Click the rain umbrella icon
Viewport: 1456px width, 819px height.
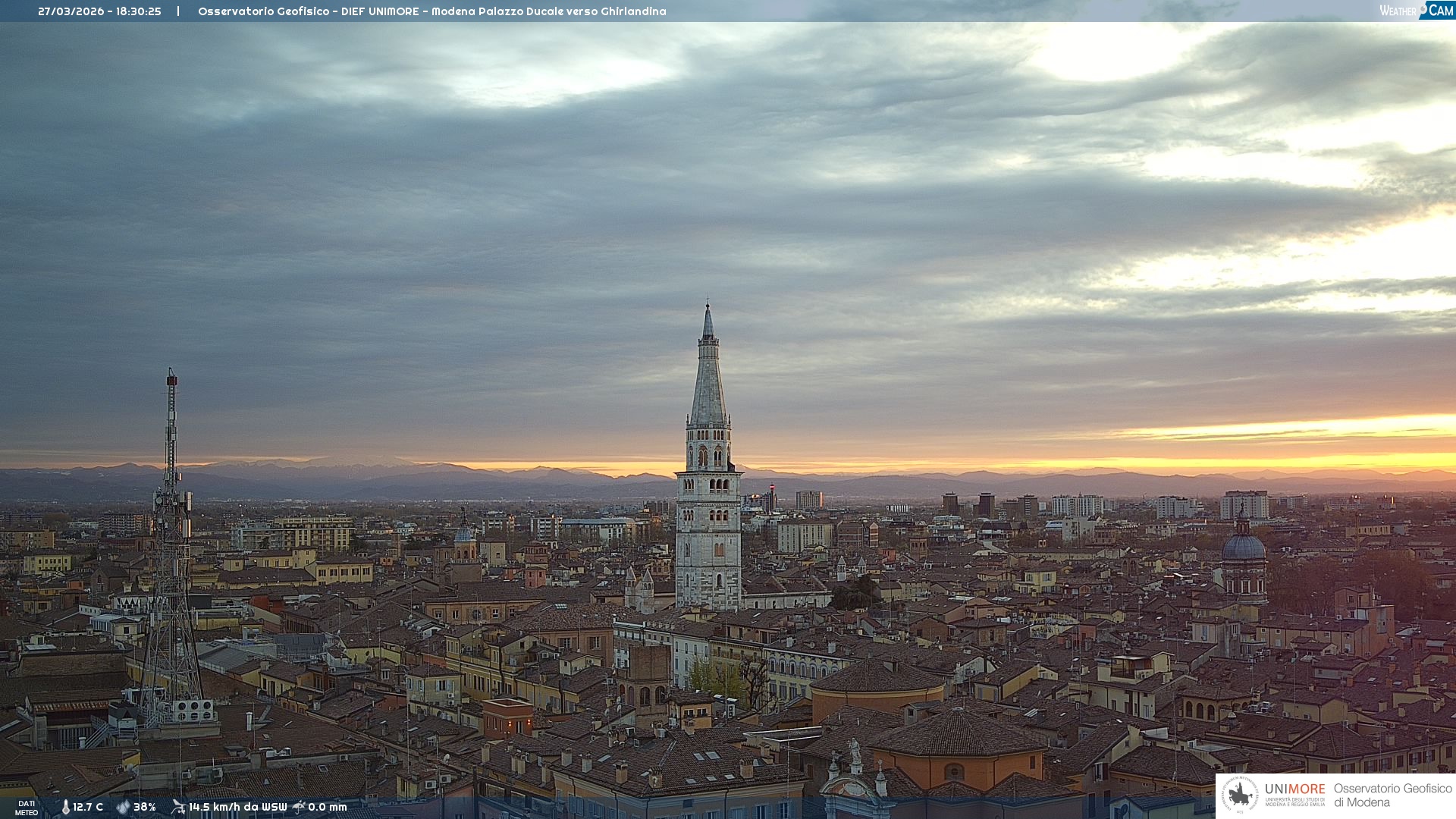[299, 807]
